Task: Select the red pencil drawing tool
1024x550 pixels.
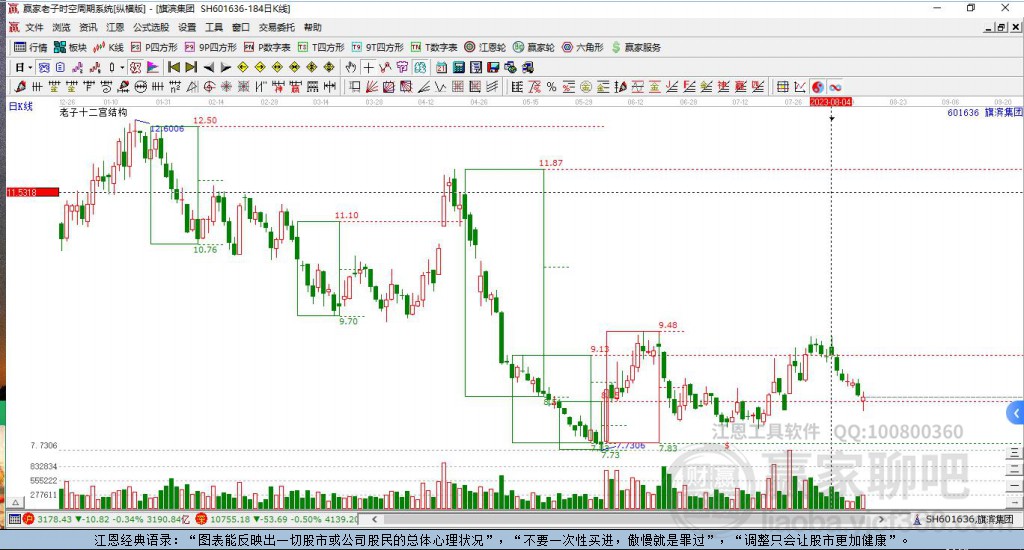Action: point(20,86)
